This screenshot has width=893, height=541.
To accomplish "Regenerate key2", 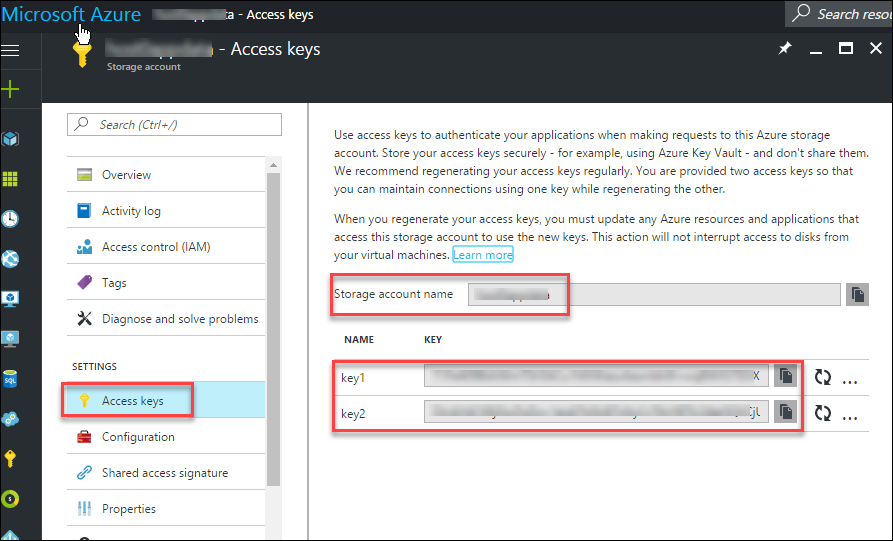I will click(x=822, y=413).
